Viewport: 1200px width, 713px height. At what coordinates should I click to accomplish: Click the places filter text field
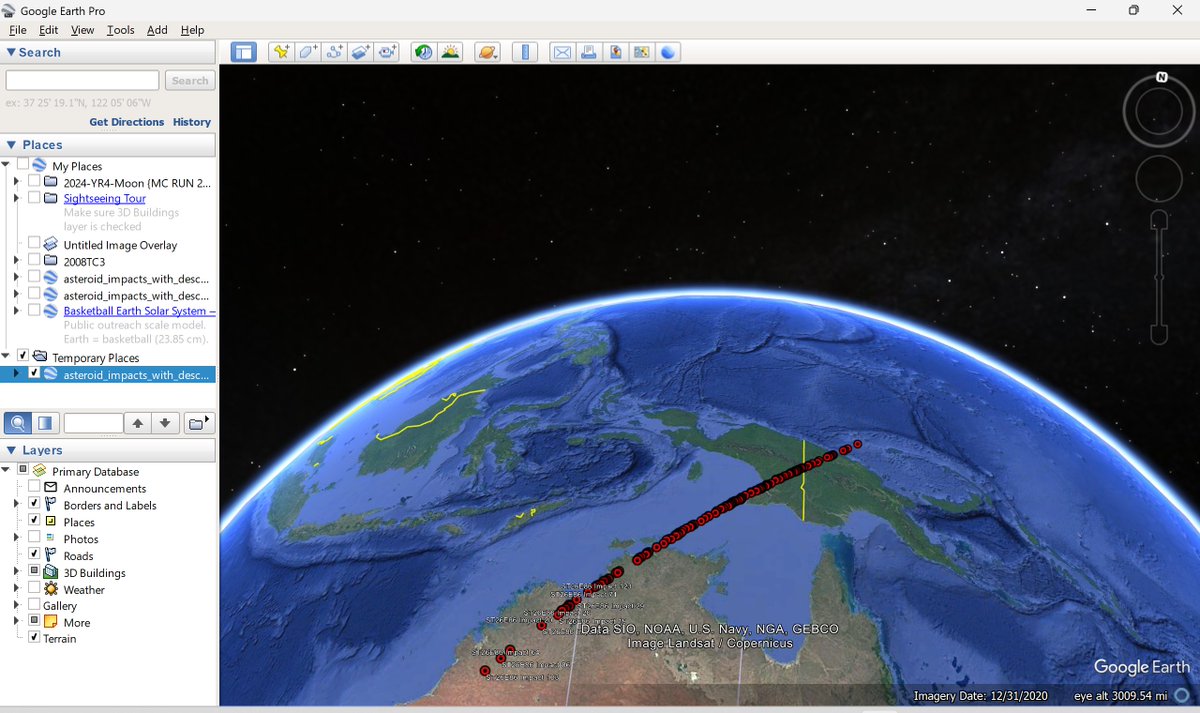(93, 423)
